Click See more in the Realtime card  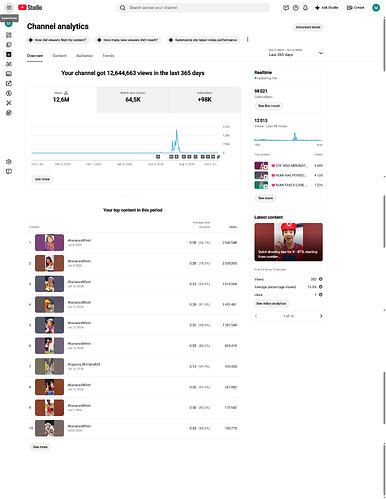click(x=266, y=198)
